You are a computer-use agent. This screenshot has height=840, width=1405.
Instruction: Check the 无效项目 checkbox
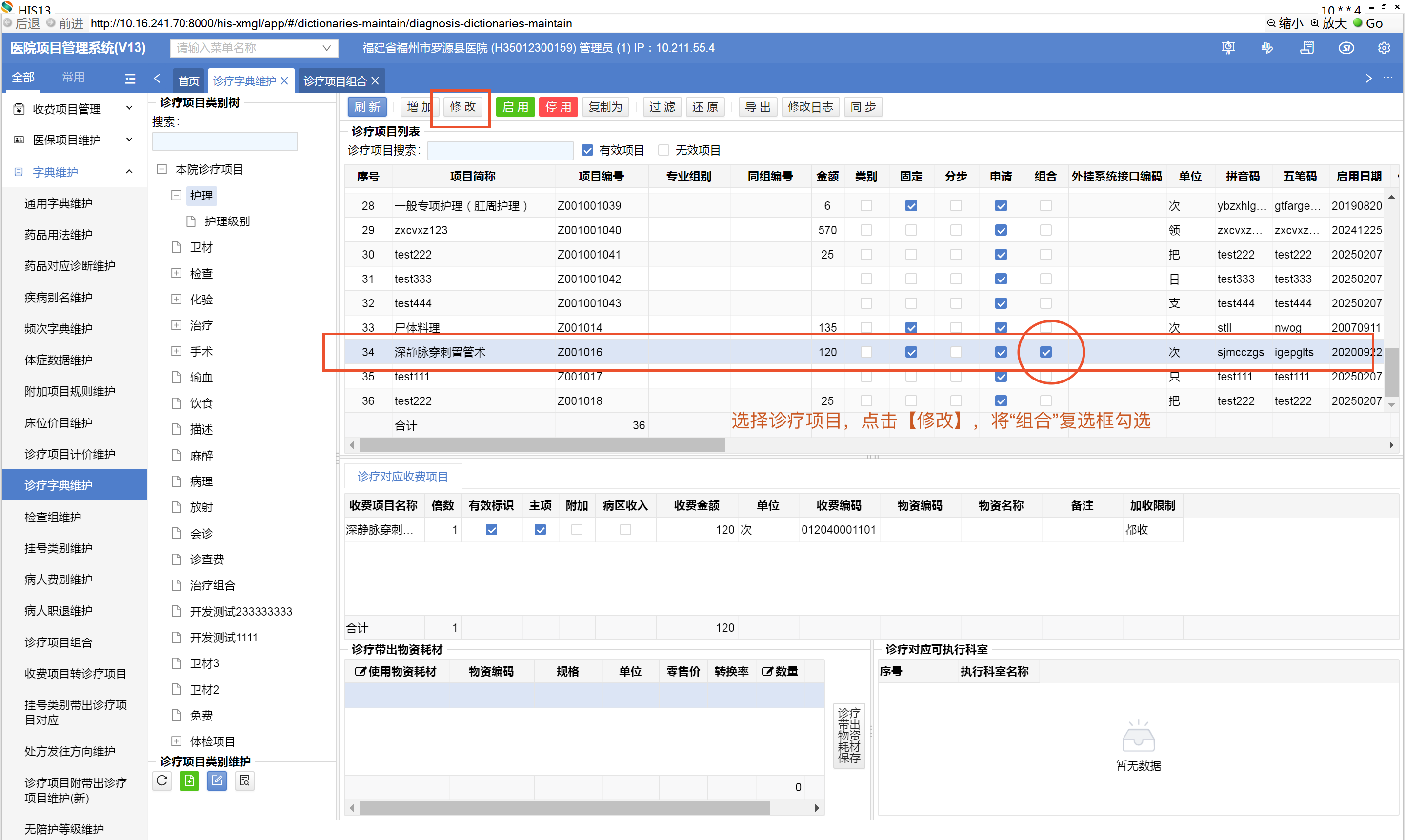coord(663,150)
